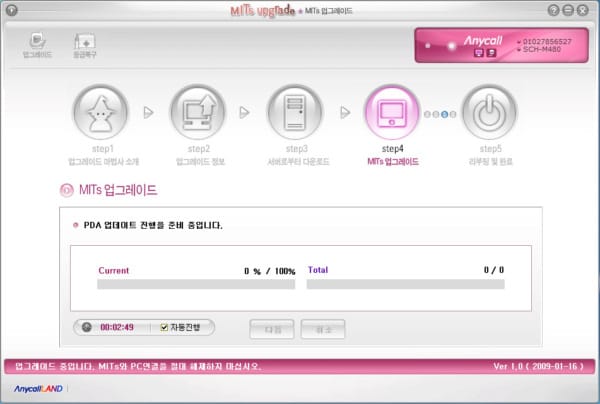Image resolution: width=600 pixels, height=404 pixels.
Task: Click the top-left window menu icon
Action: pos(12,10)
